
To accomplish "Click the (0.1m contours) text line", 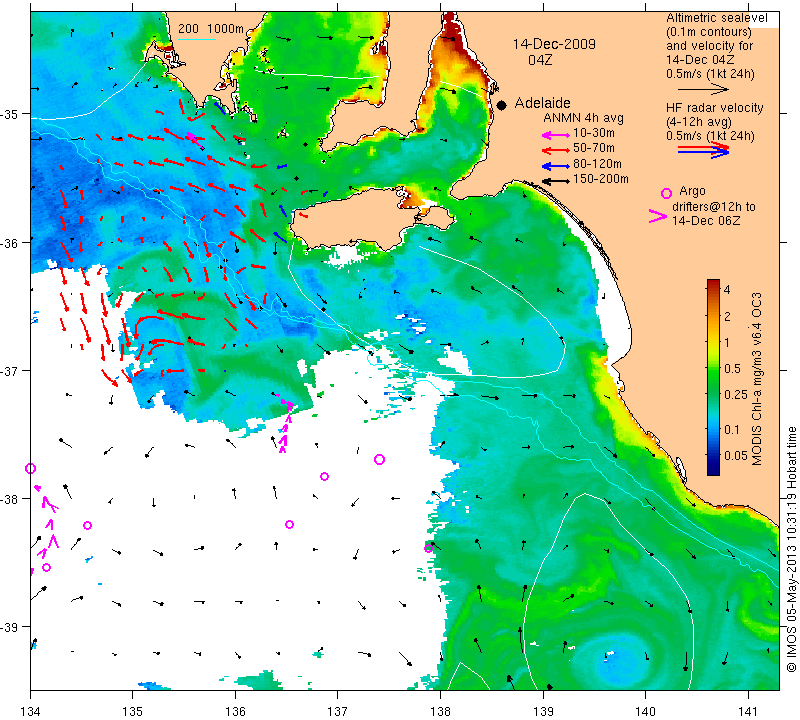I will click(709, 32).
